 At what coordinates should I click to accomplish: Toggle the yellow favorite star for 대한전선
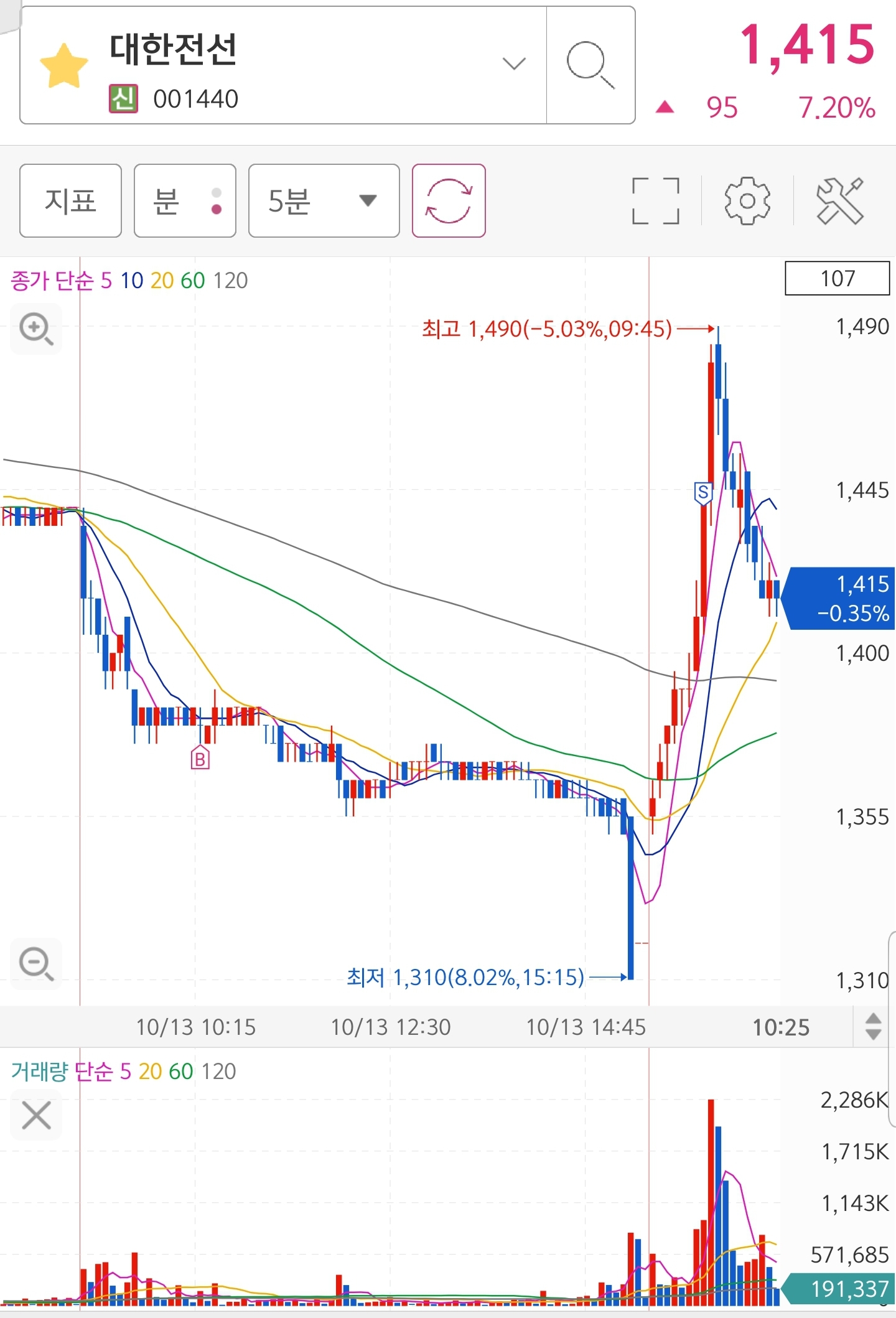[x=63, y=65]
